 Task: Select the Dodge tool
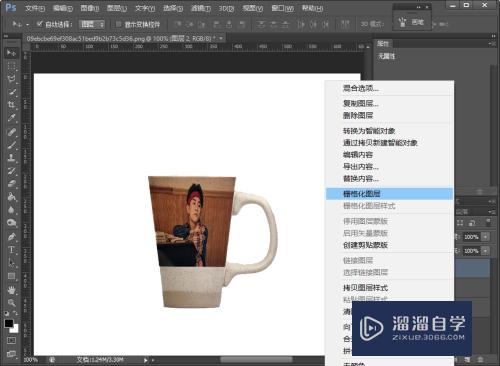[11, 223]
